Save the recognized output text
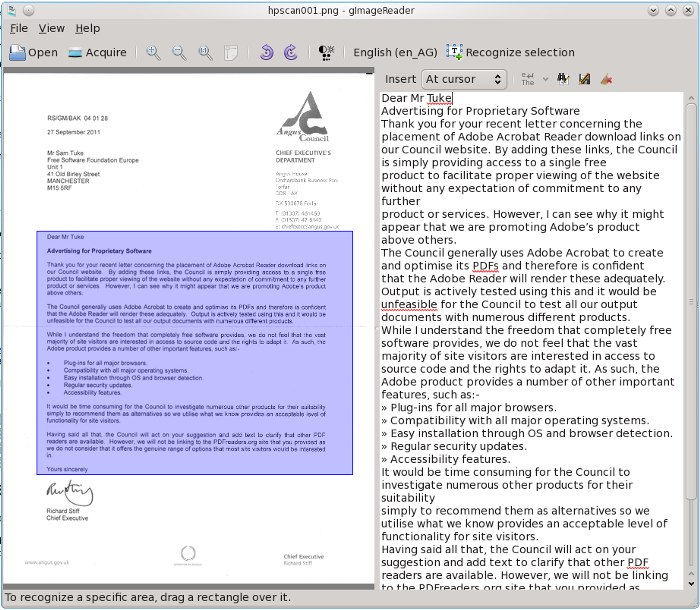This screenshot has height=610, width=700. (584, 79)
